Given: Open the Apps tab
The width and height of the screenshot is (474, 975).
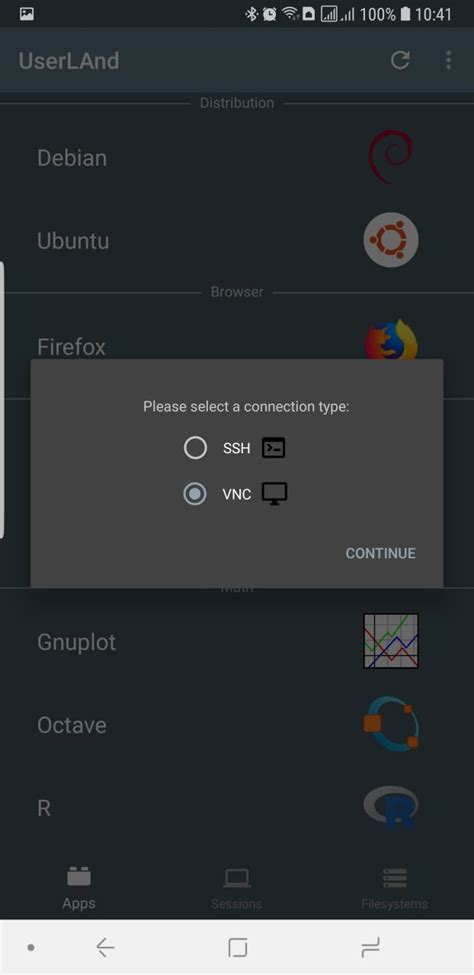Looking at the screenshot, I should click(x=79, y=889).
